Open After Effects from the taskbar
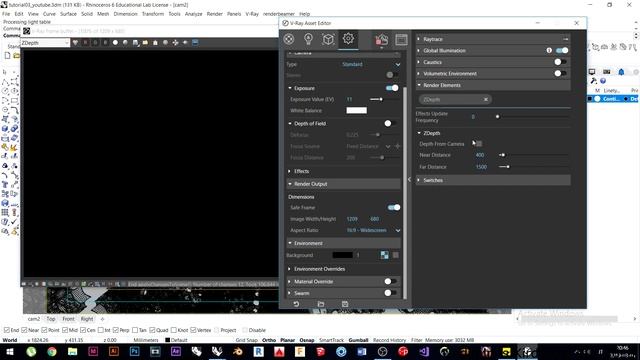The height and width of the screenshot is (360, 640). pos(176,351)
